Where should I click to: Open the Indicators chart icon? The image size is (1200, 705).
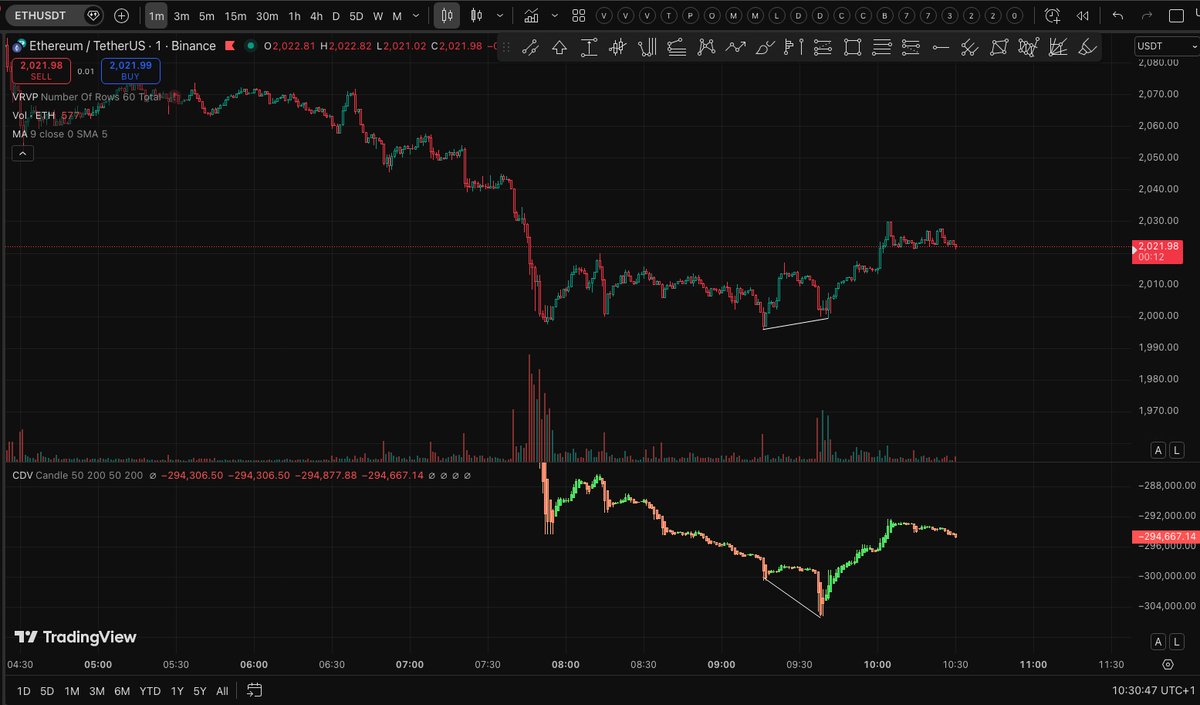[x=530, y=16]
